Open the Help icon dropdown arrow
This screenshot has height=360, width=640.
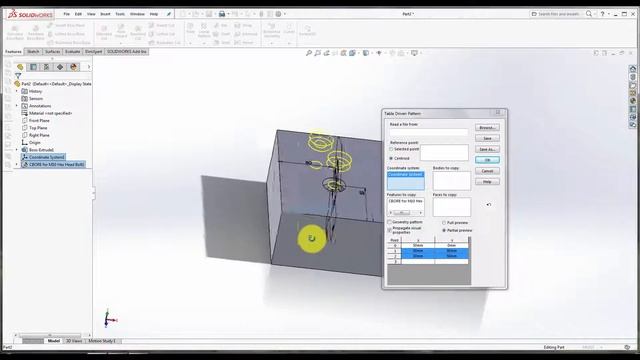pyautogui.click(x=609, y=14)
